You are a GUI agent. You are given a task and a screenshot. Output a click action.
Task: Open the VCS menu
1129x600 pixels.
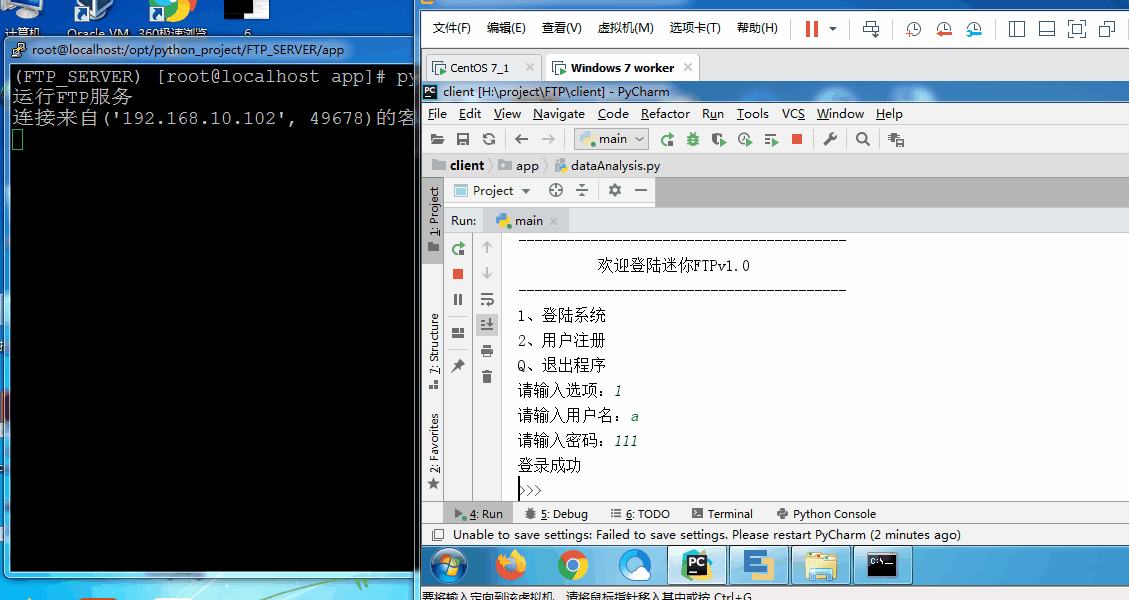[x=793, y=114]
